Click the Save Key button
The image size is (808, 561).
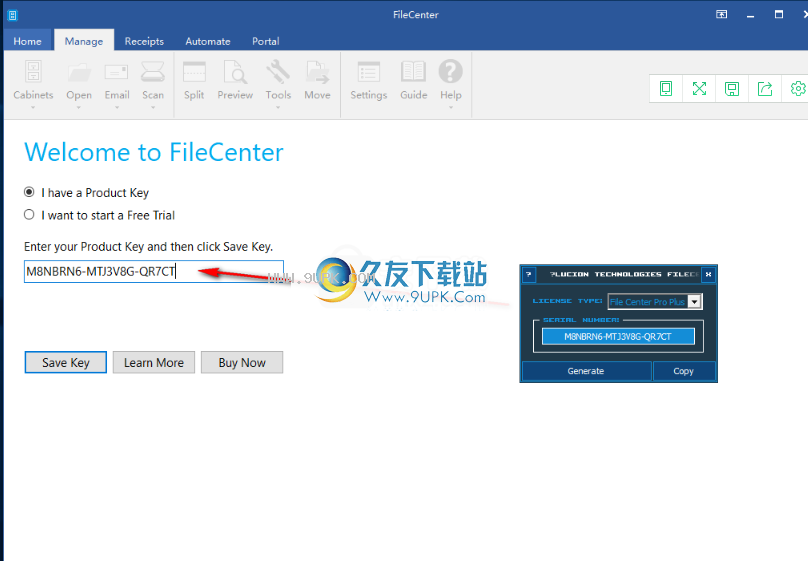tap(66, 363)
